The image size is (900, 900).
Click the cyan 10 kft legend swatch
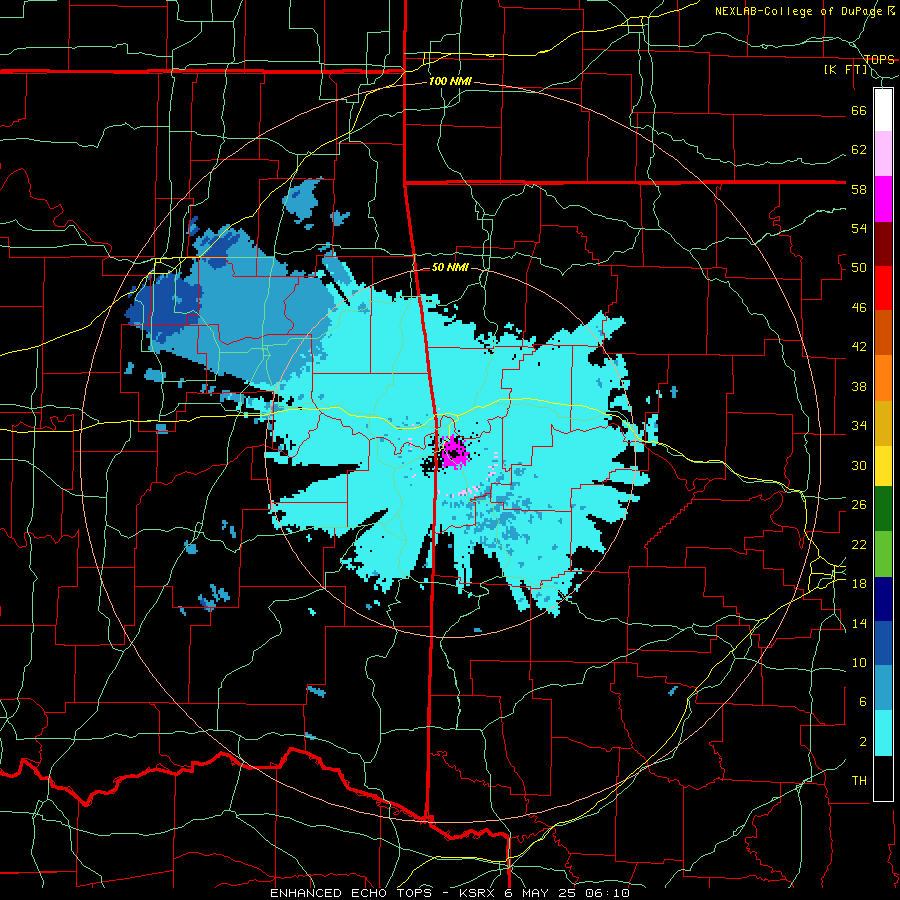[x=883, y=733]
